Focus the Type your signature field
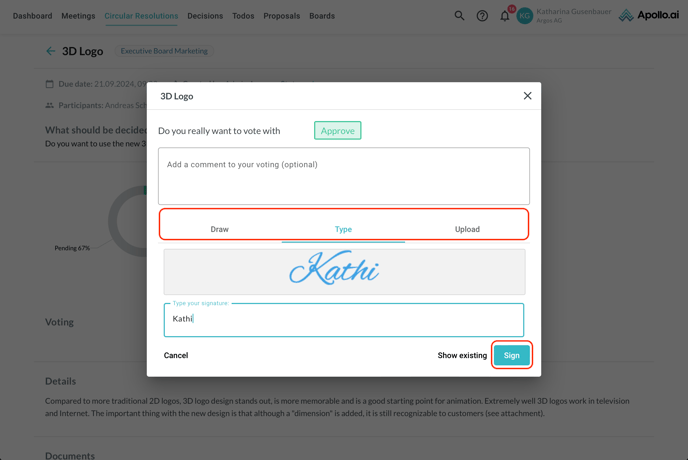Viewport: 688px width, 460px height. (343, 320)
